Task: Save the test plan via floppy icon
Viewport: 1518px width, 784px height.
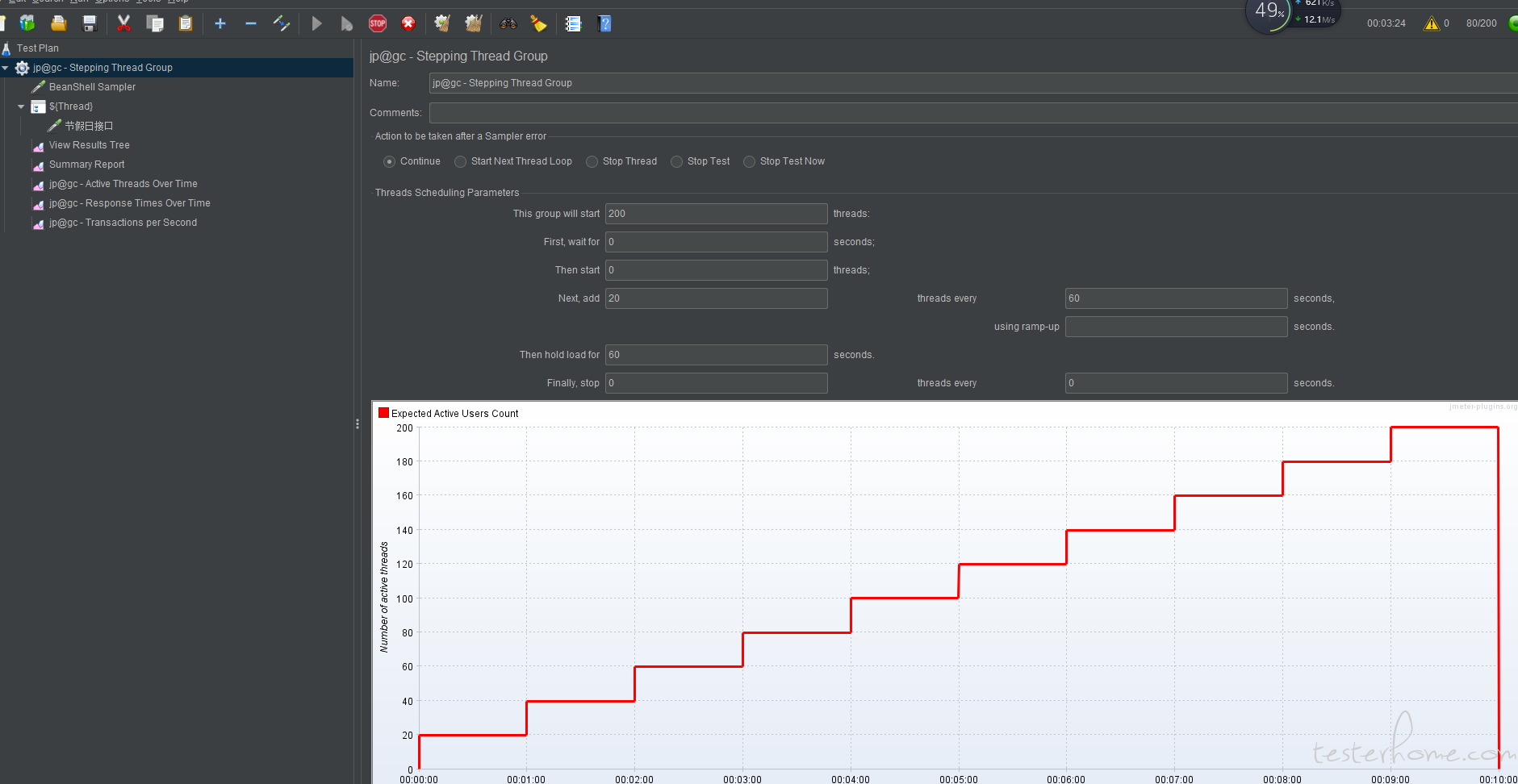Action: coord(90,23)
